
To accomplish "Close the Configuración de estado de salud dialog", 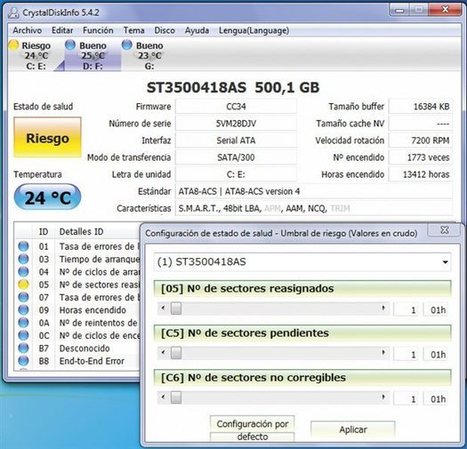I will pyautogui.click(x=444, y=230).
